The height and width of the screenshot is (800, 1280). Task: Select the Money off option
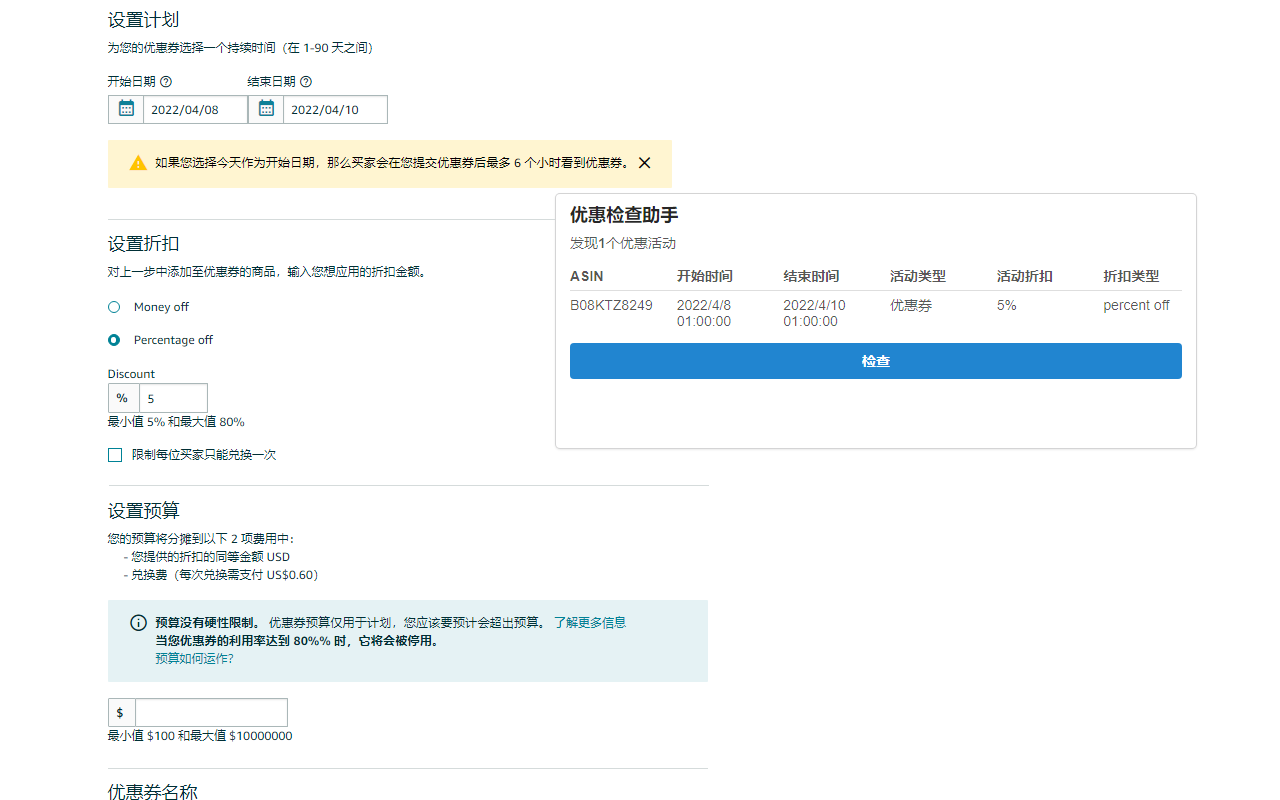[114, 306]
